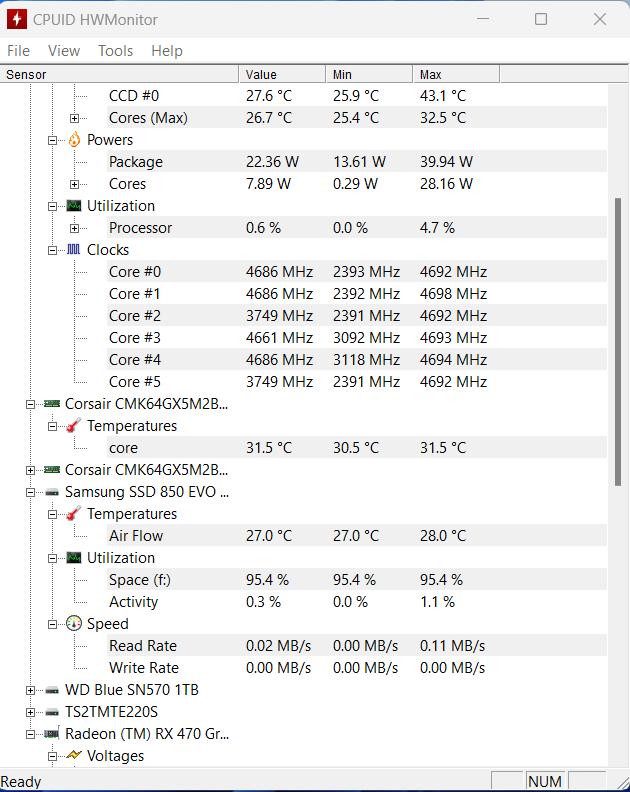The height and width of the screenshot is (792, 630).
Task: Click the Voltages lightning icon
Action: tap(74, 756)
